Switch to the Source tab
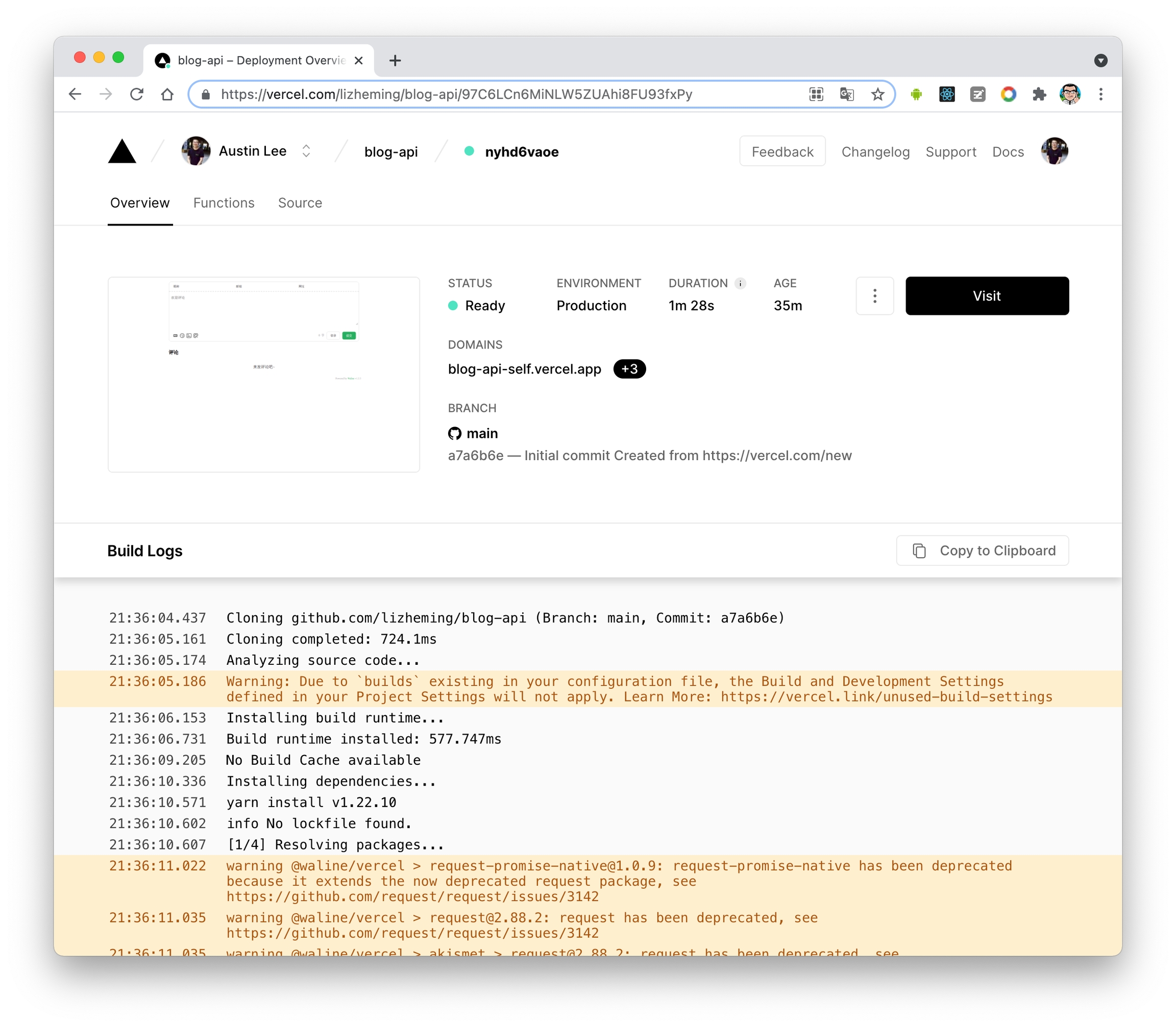The height and width of the screenshot is (1027, 1176). [x=300, y=203]
